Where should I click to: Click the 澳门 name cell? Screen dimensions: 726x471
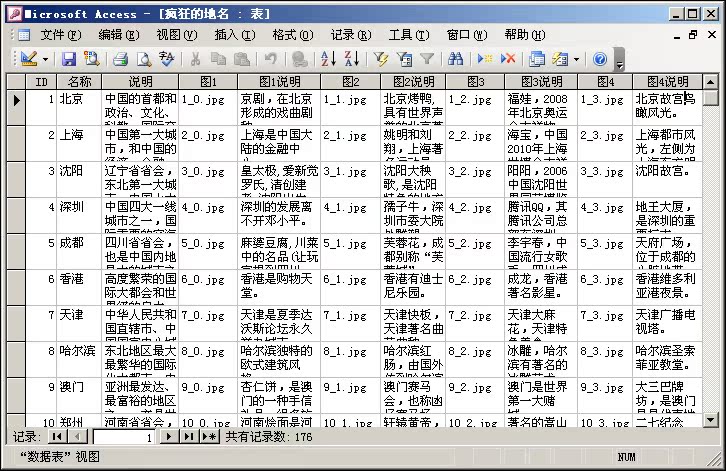[79, 396]
